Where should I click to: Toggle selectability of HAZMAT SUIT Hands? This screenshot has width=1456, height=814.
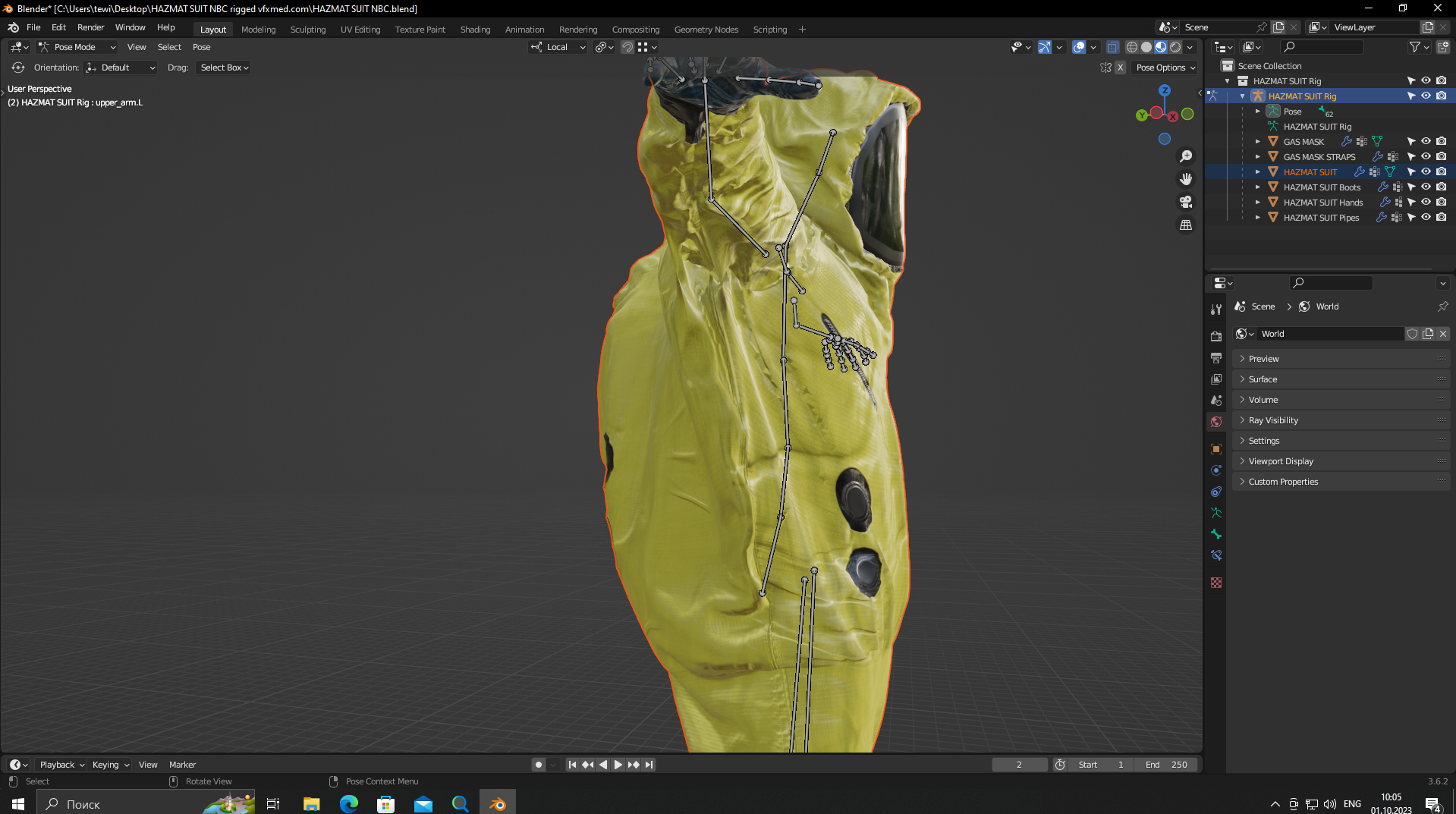tap(1411, 203)
